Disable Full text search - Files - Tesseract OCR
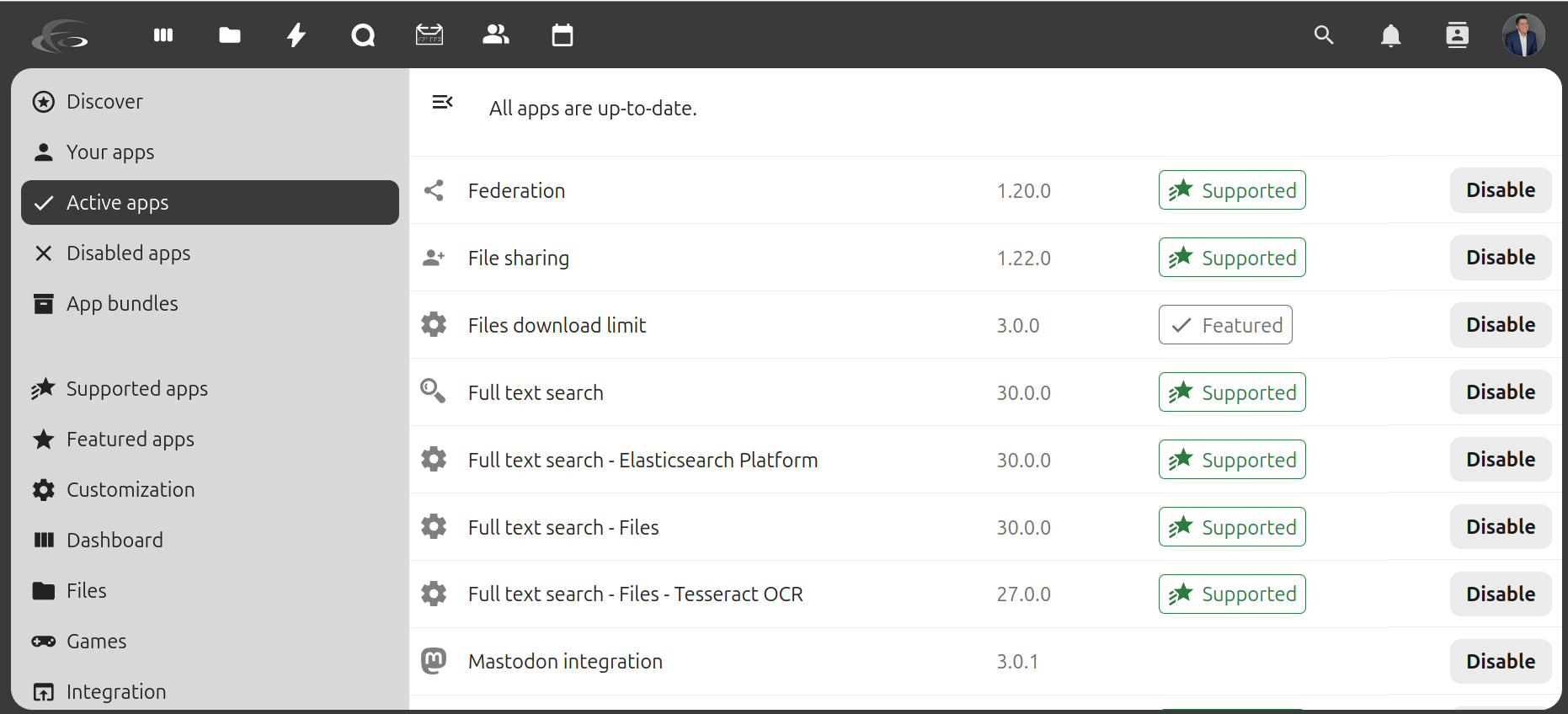This screenshot has width=1568, height=714. point(1501,594)
